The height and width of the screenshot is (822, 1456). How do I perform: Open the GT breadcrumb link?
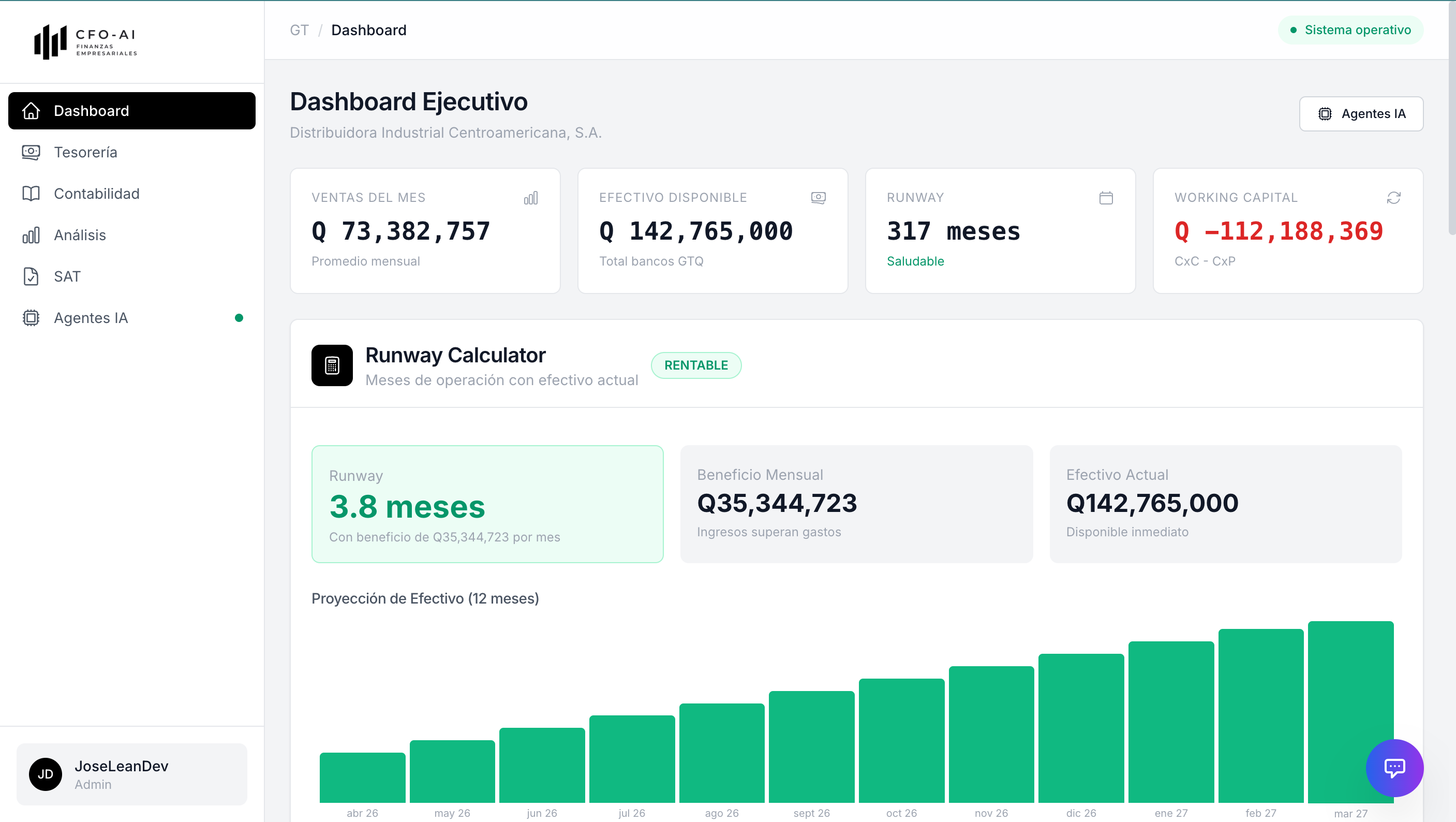[299, 30]
